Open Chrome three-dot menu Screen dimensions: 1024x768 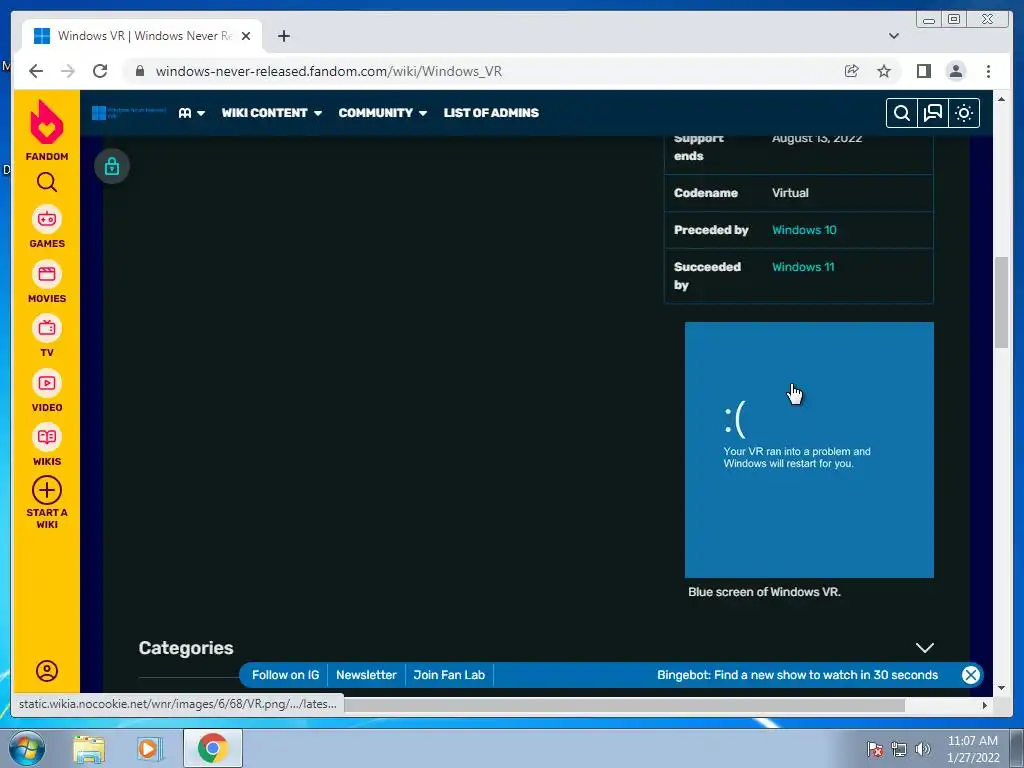point(988,71)
